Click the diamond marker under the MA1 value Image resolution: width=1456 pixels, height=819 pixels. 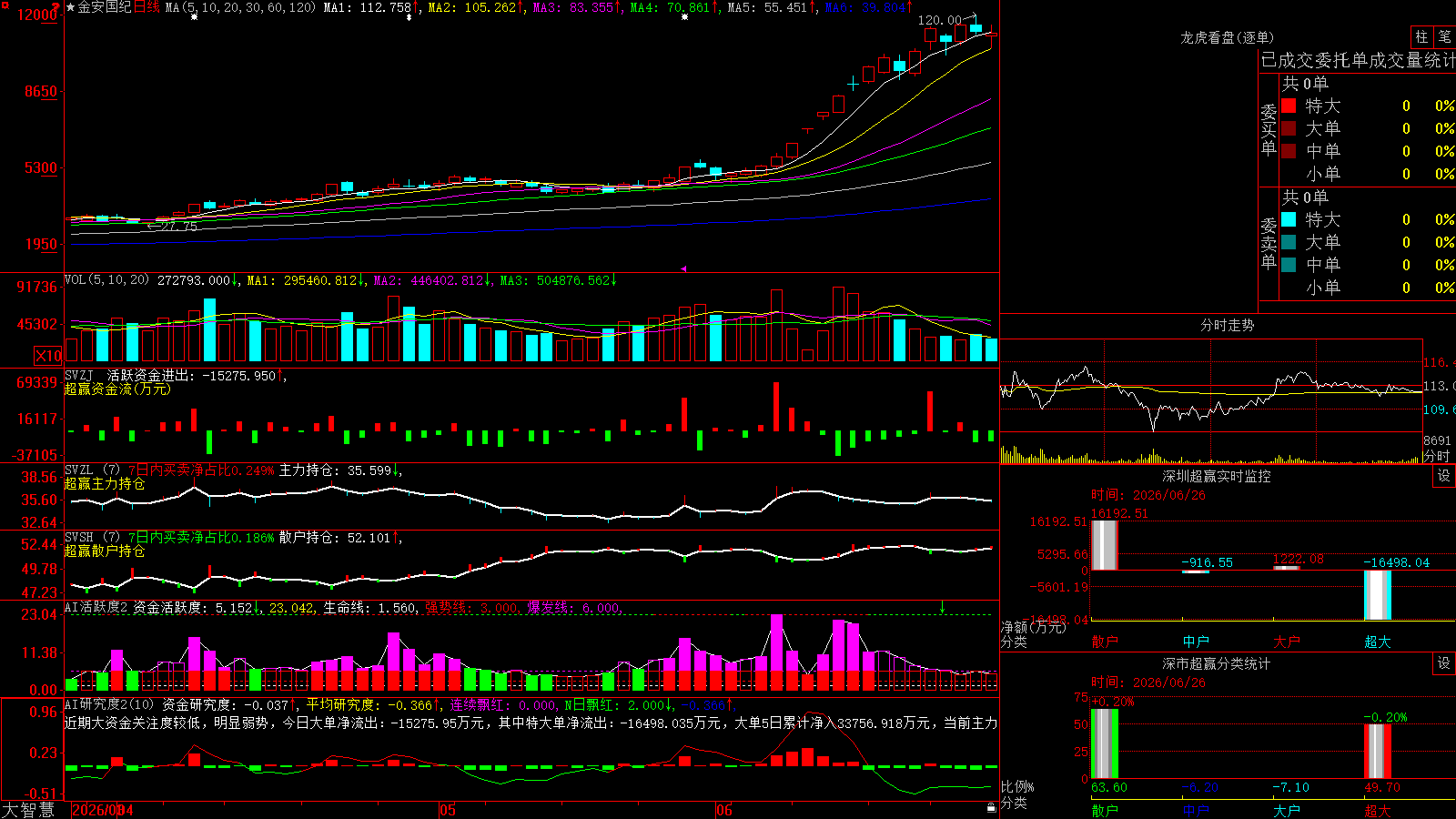click(x=409, y=17)
